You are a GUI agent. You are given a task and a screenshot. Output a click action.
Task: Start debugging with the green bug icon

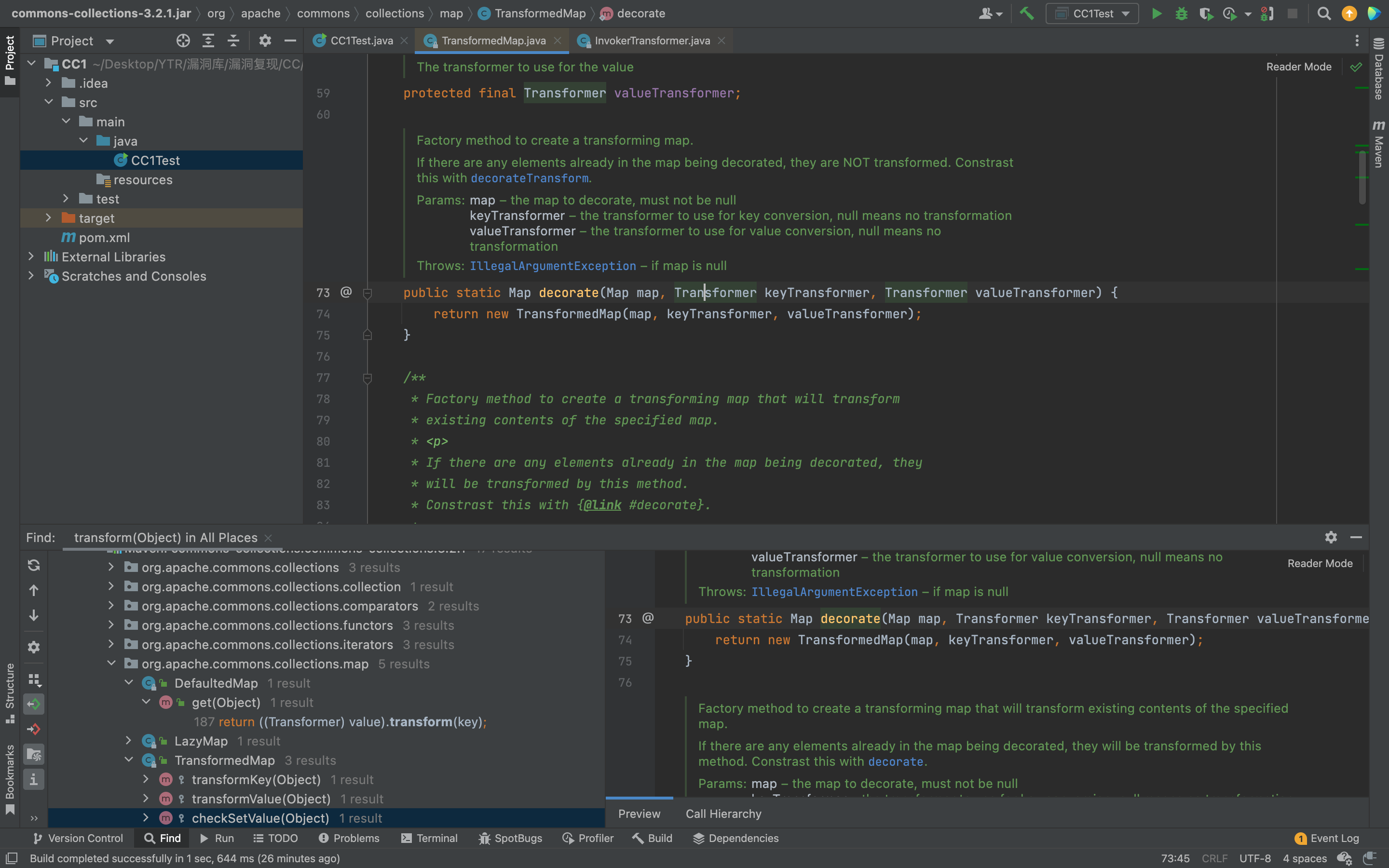1181,13
